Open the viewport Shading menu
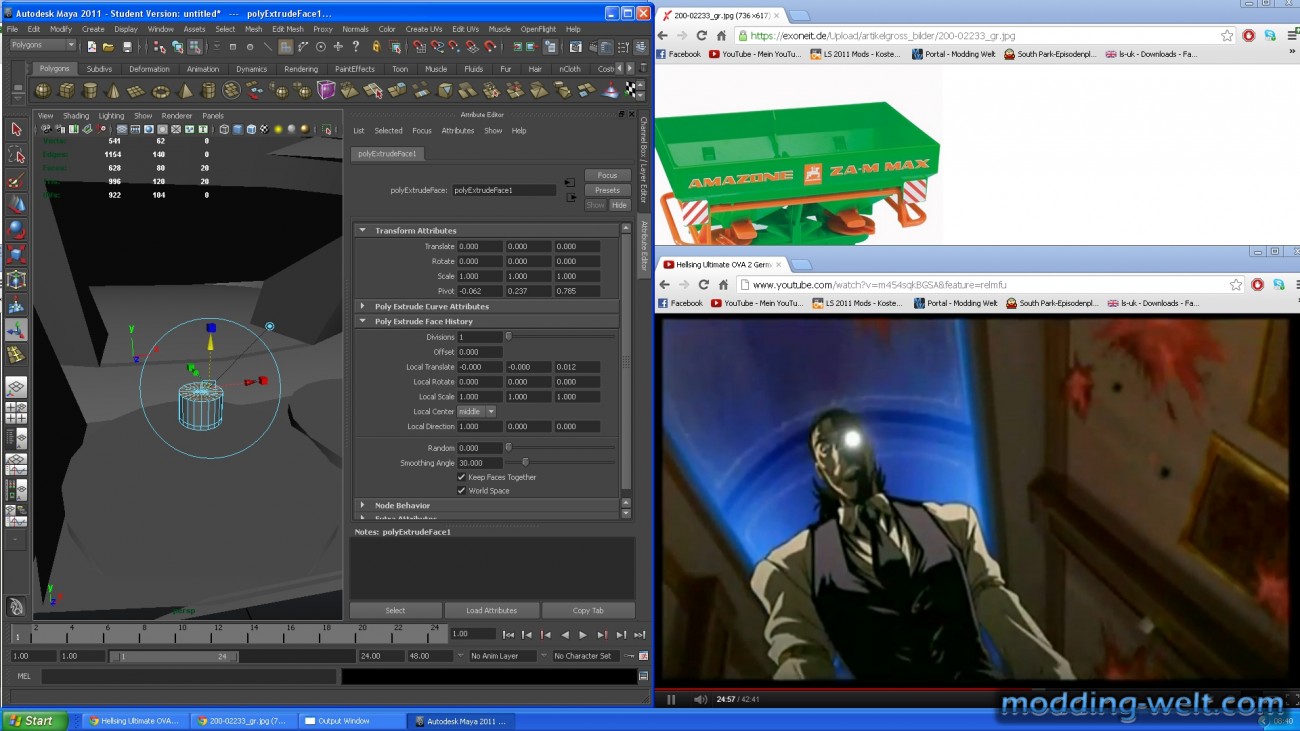Image resolution: width=1300 pixels, height=731 pixels. pyautogui.click(x=76, y=116)
